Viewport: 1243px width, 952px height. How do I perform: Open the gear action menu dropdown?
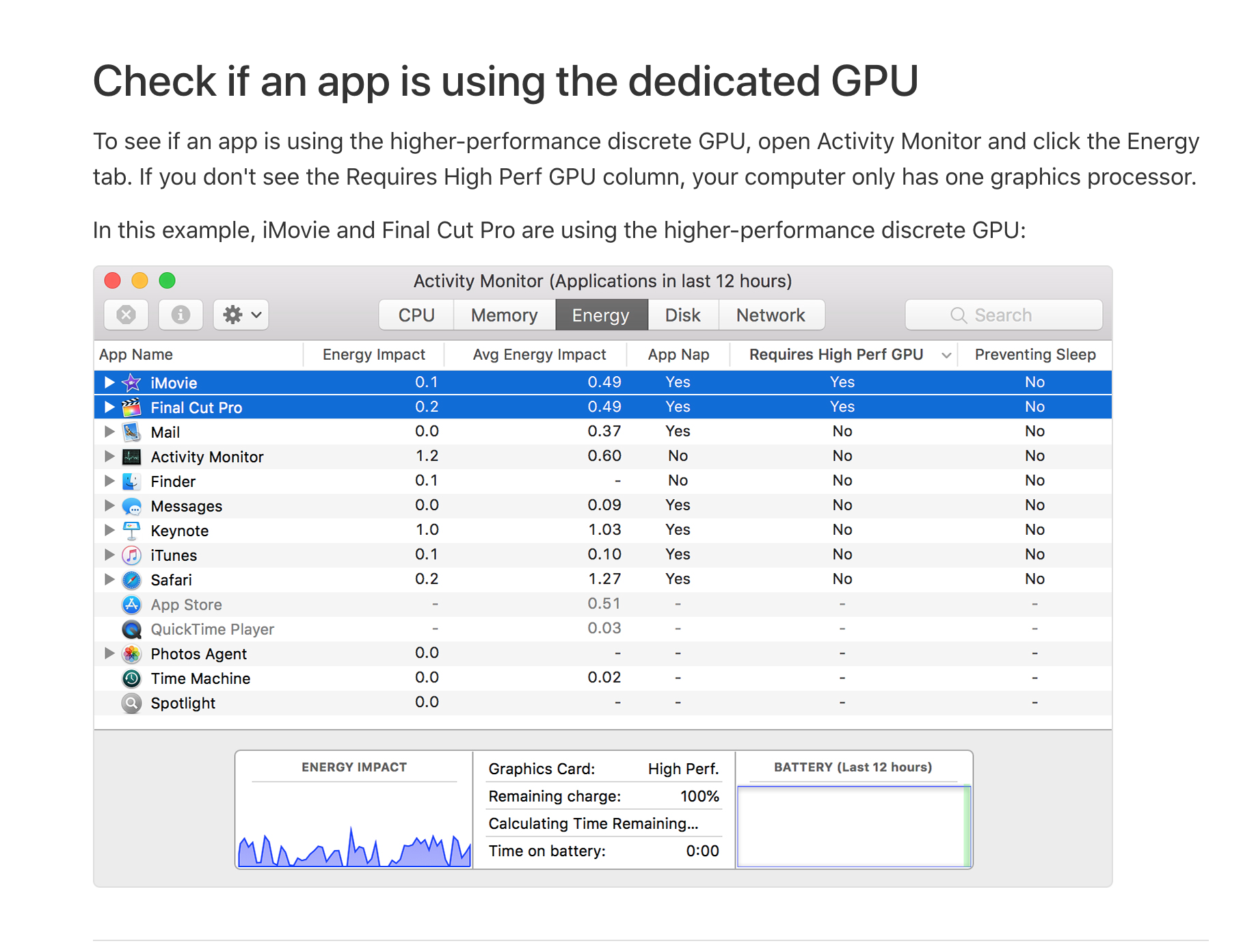(x=241, y=315)
